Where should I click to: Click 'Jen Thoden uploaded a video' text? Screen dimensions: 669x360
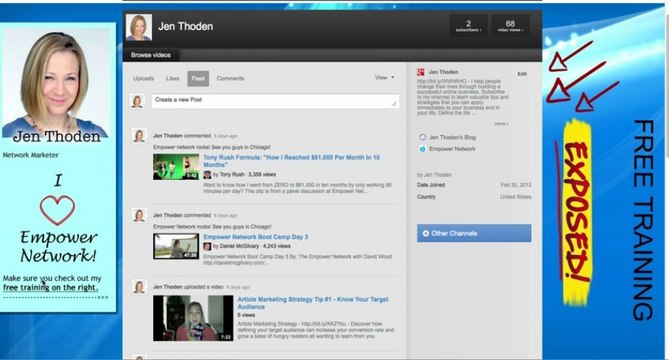[188, 287]
